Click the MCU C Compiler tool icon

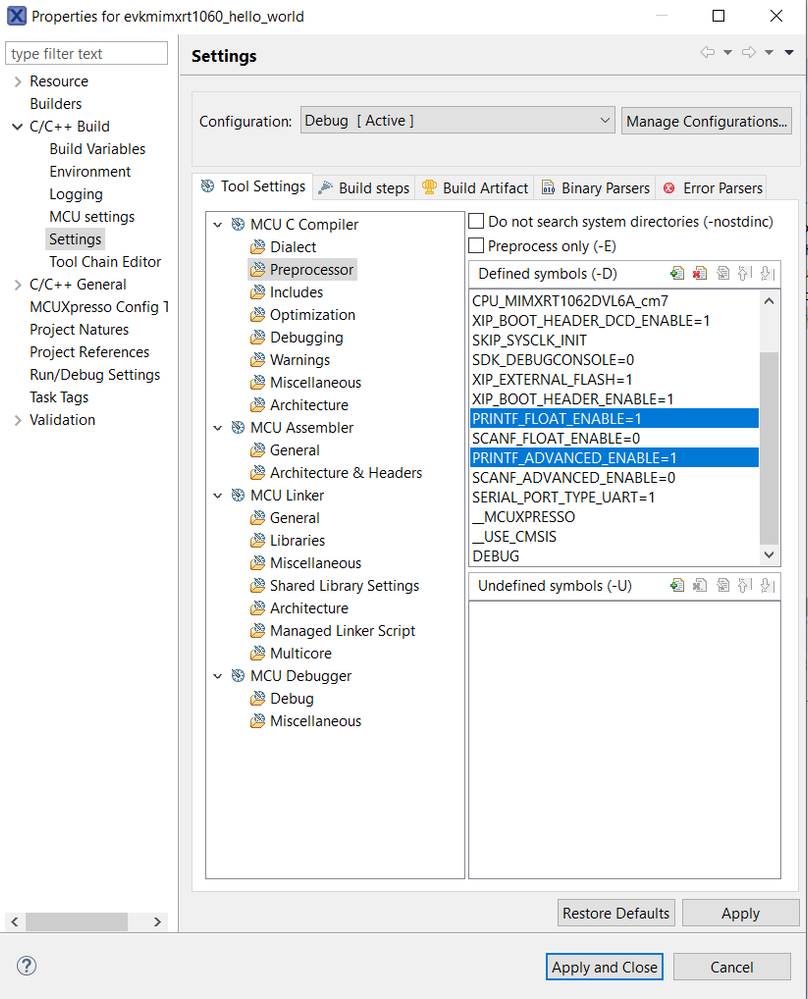click(x=238, y=224)
